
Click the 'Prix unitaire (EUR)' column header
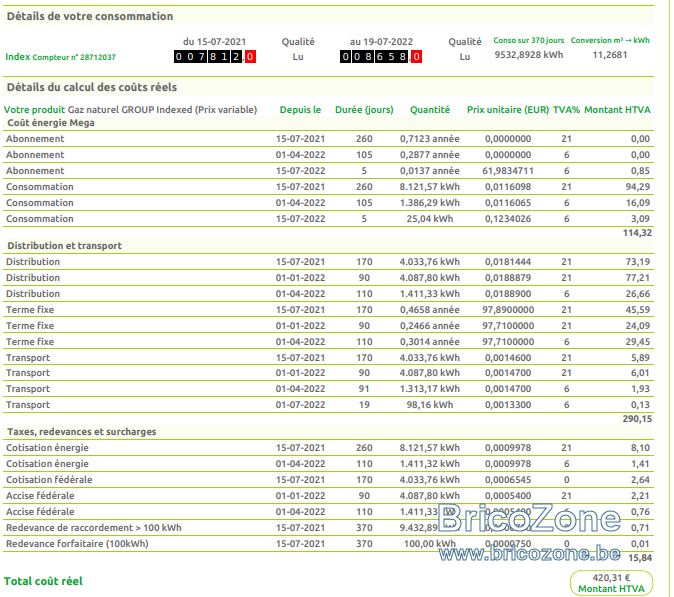[508, 110]
